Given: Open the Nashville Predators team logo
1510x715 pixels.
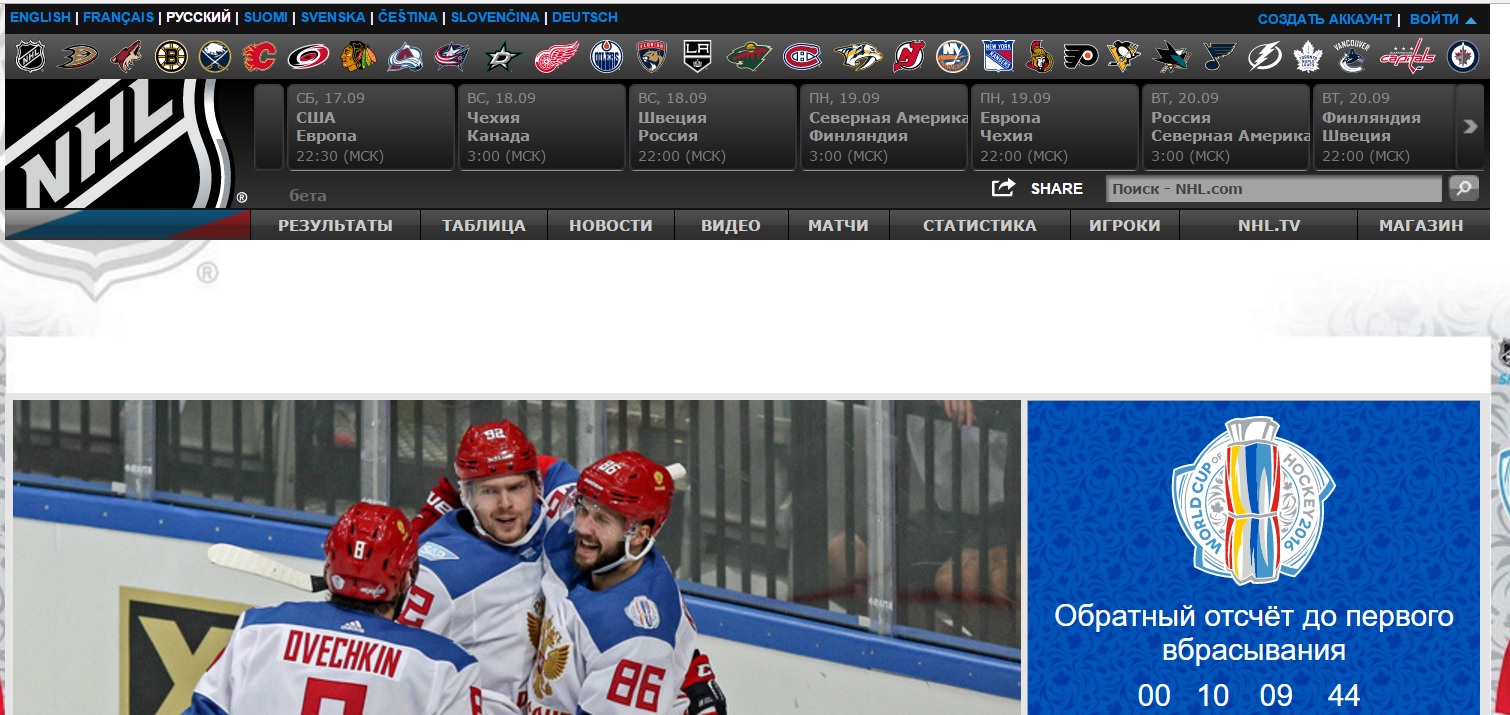Looking at the screenshot, I should (858, 57).
